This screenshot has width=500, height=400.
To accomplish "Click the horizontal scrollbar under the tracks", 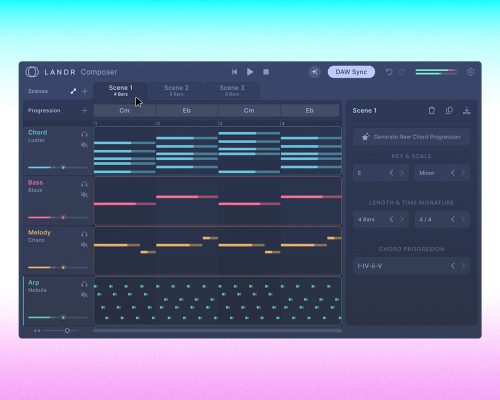I will click(x=218, y=330).
